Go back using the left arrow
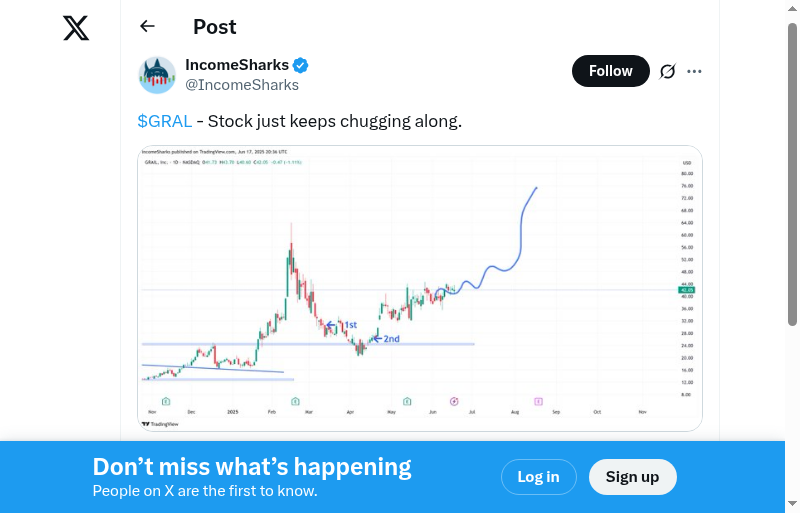800x513 pixels. coord(148,27)
